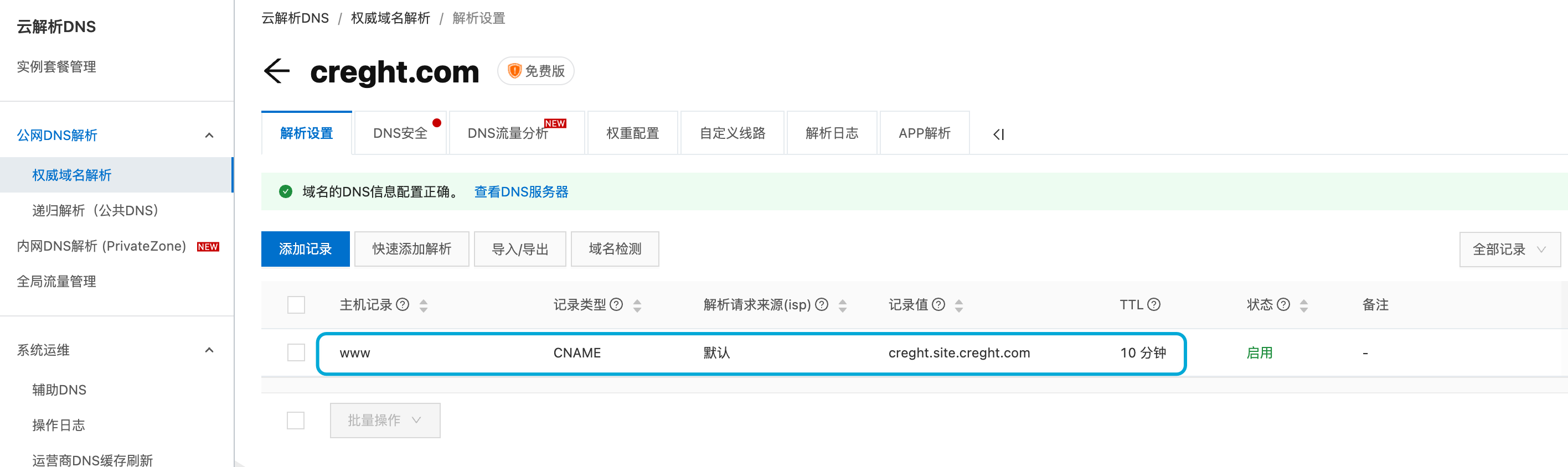Click the back arrow next to creght.com
Viewport: 1568px width, 467px height.
pos(277,71)
